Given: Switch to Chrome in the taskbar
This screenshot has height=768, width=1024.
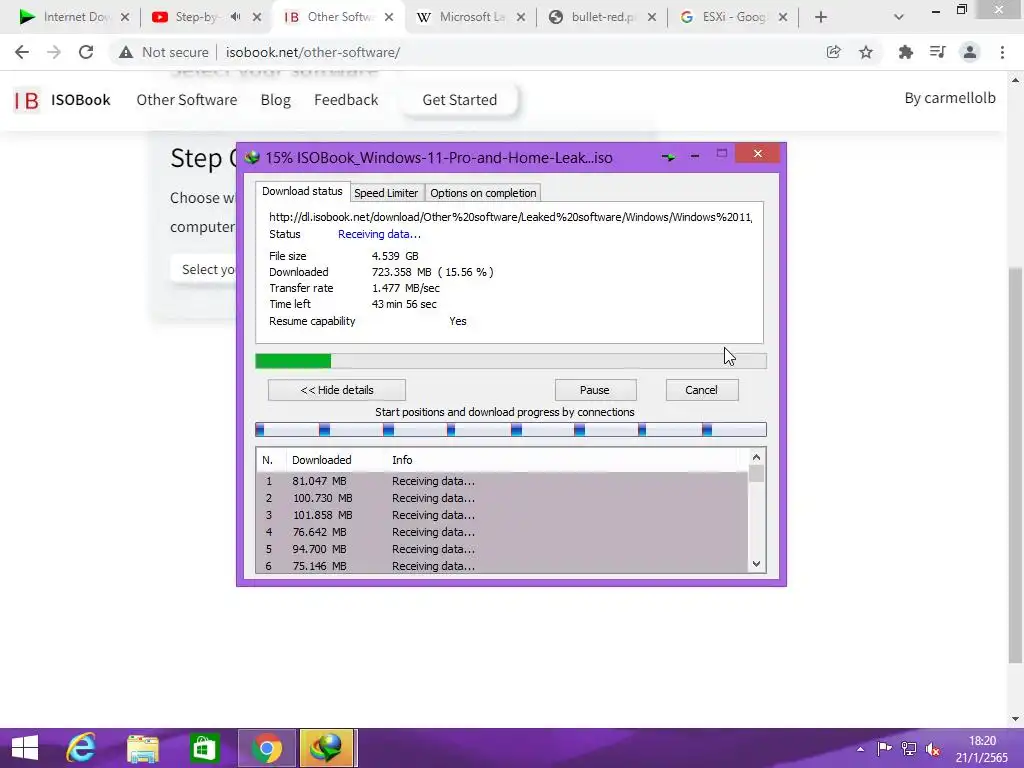Looking at the screenshot, I should tap(266, 748).
